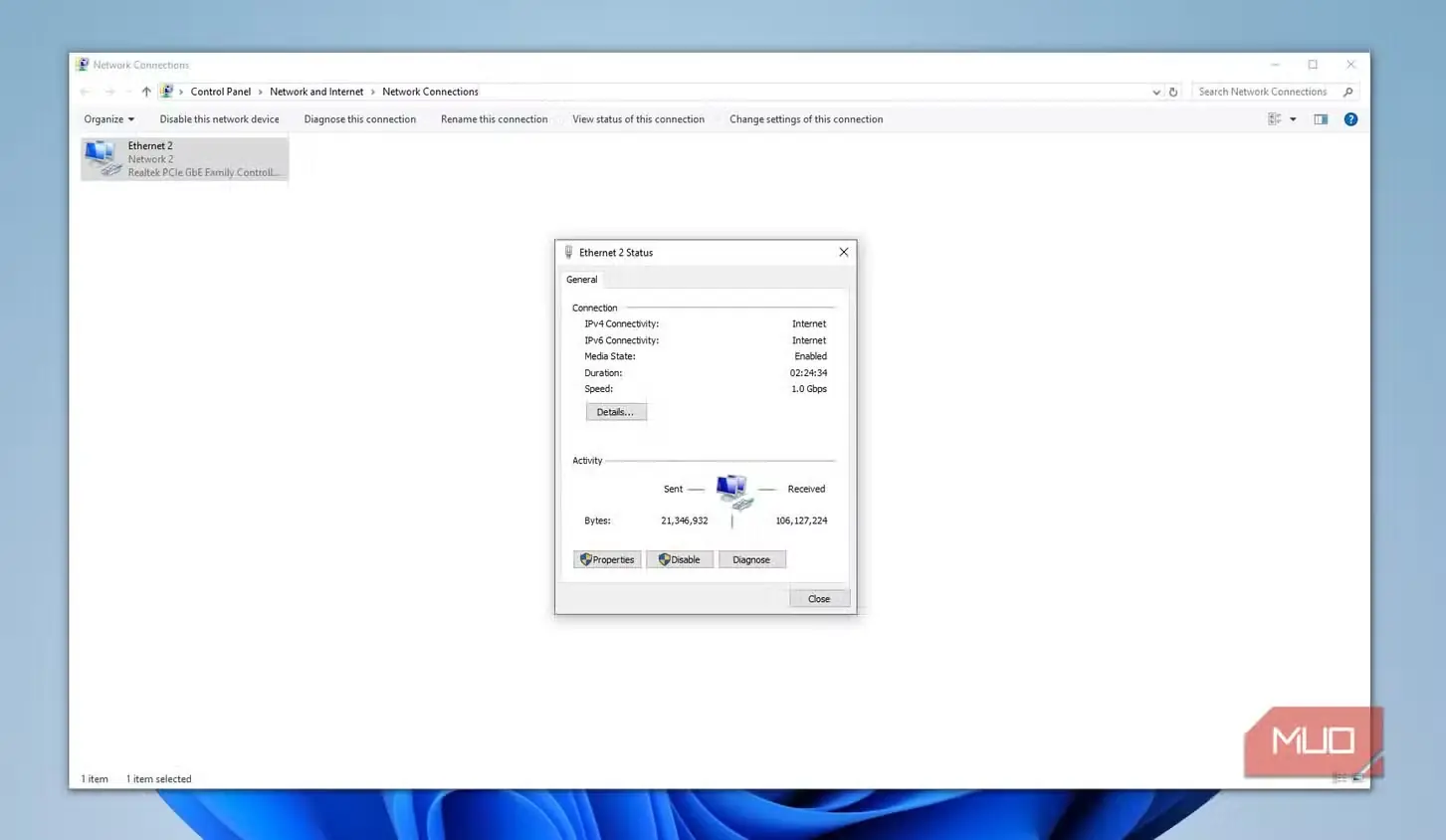Expand the view options dropdown arrow

[1293, 119]
